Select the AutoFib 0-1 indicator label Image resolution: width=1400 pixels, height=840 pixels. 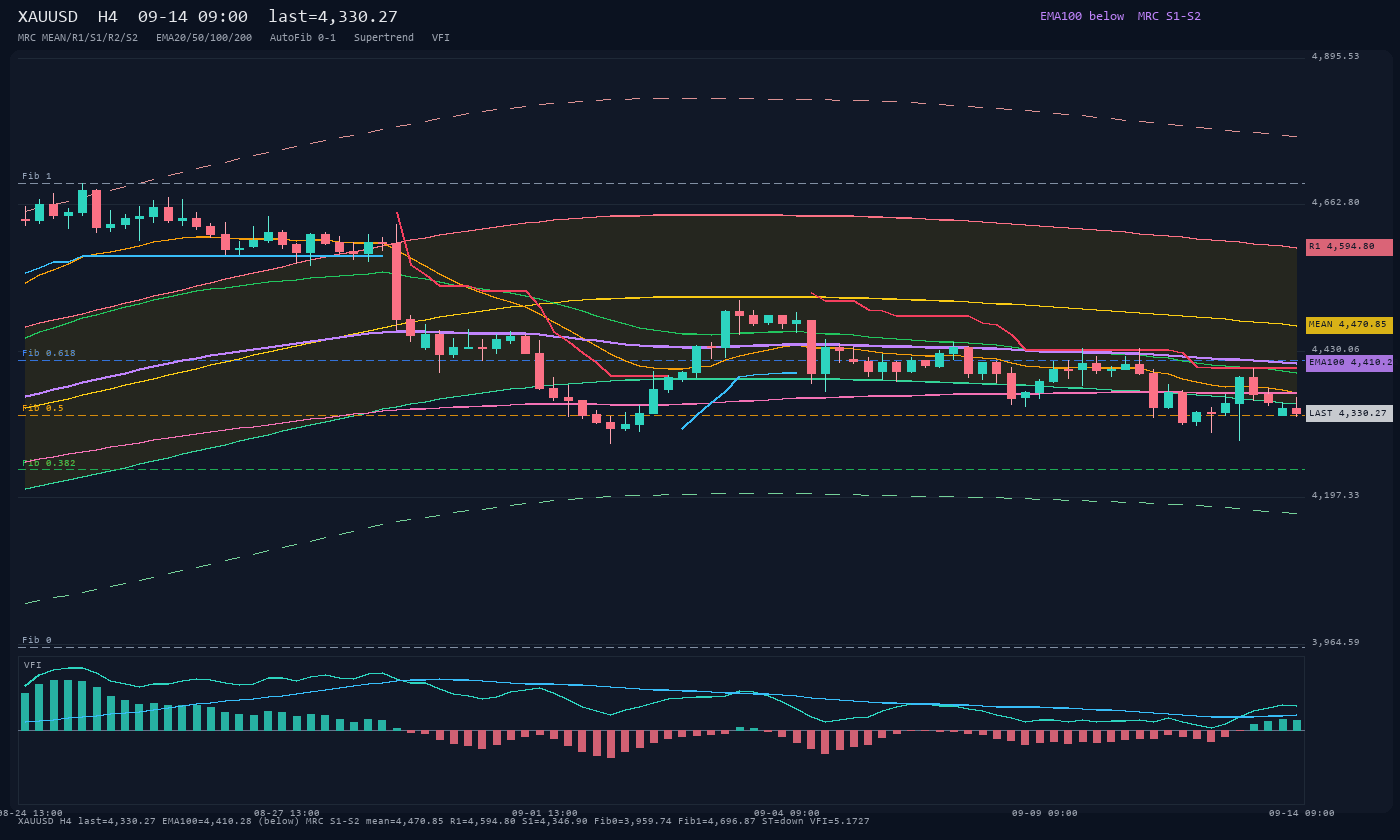pyautogui.click(x=303, y=38)
